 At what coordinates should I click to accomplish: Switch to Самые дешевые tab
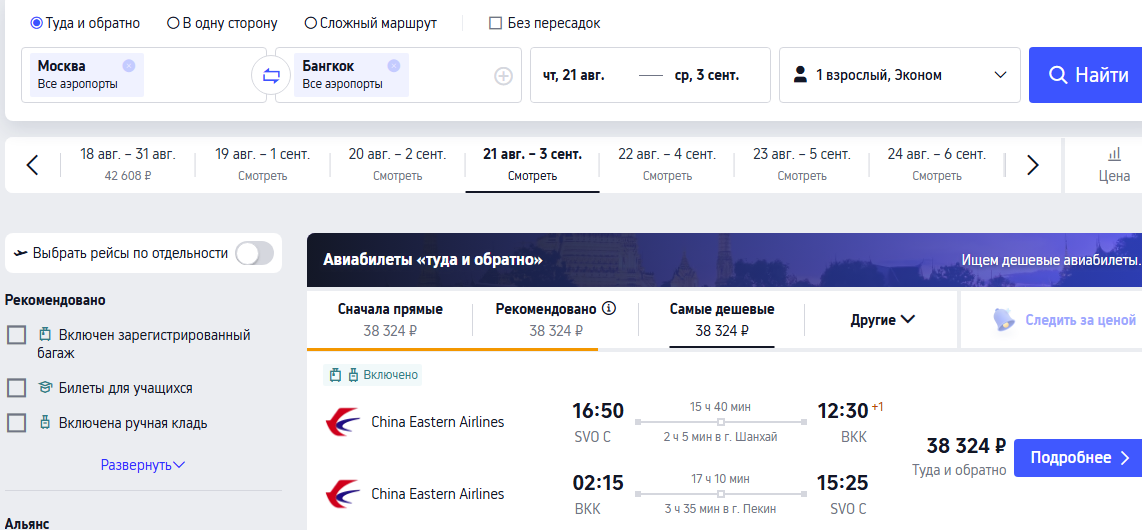(722, 320)
